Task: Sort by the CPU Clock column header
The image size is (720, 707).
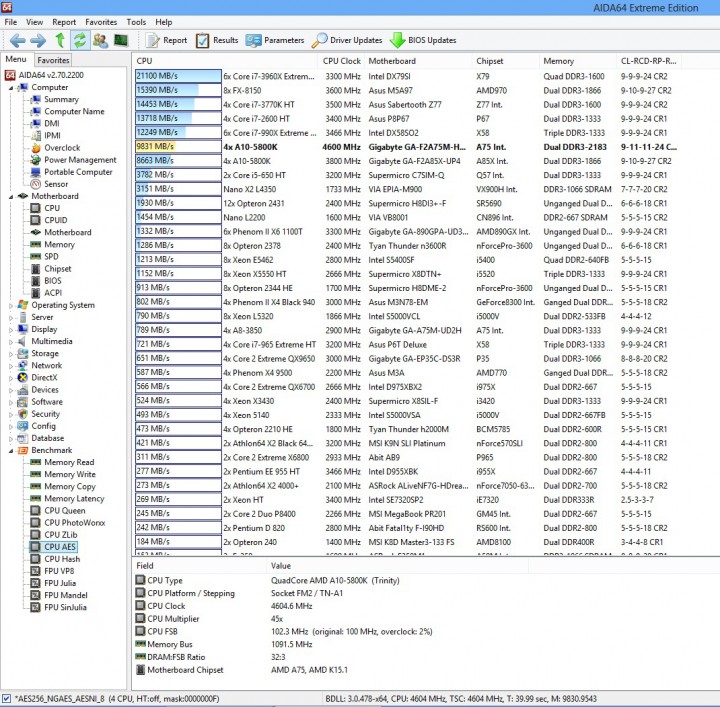Action: click(342, 61)
